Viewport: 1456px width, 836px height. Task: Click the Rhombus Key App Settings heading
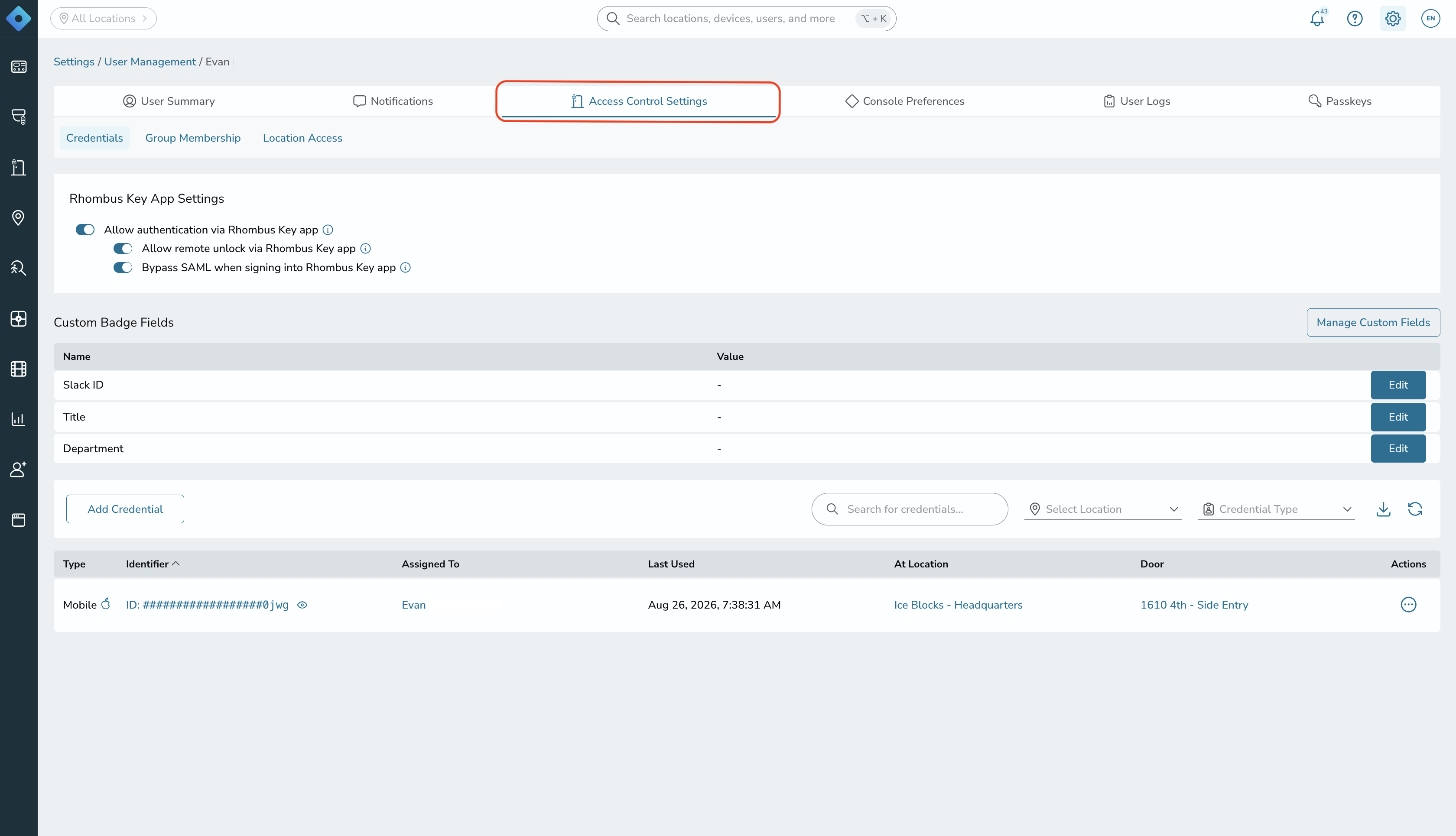(146, 199)
